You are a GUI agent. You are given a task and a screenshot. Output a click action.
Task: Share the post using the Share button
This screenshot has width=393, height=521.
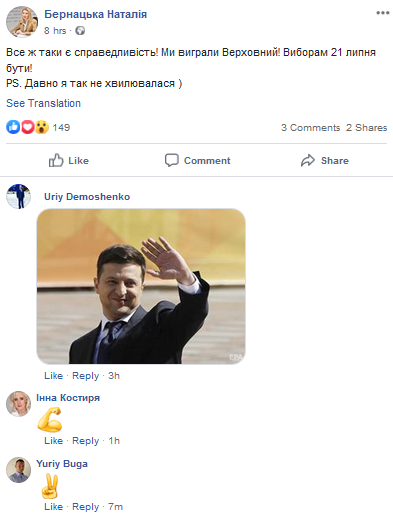tap(325, 160)
